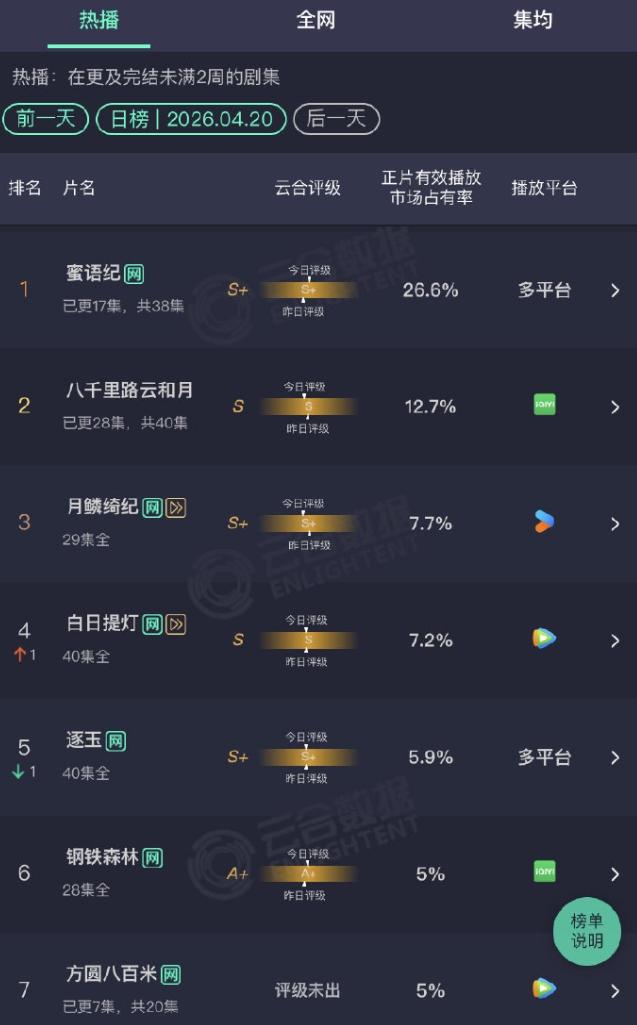This screenshot has height=1025, width=637.
Task: Click the 网 badge next to 蜜语纪
Action: (133, 273)
